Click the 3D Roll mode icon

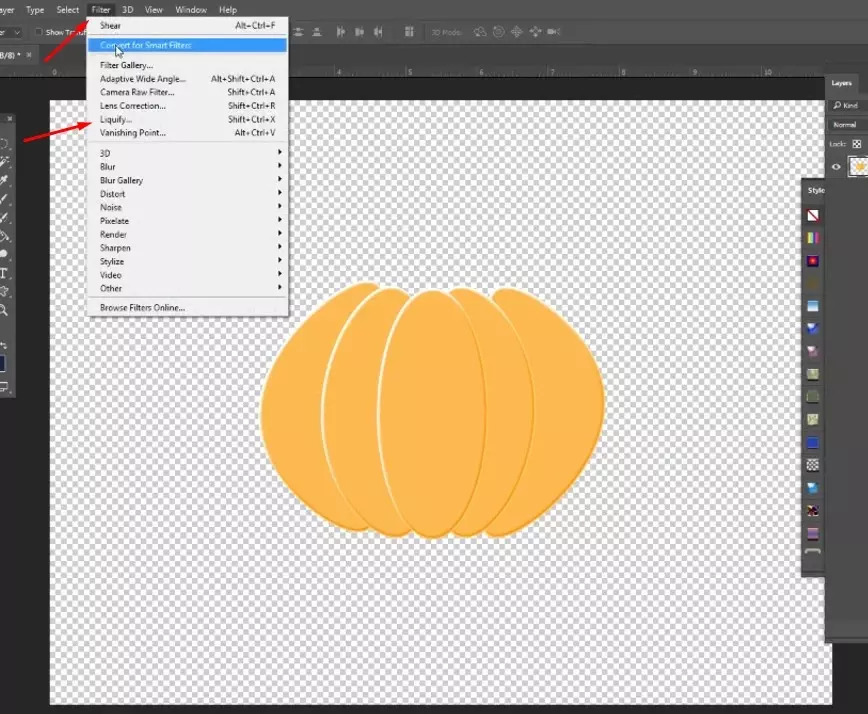499,32
